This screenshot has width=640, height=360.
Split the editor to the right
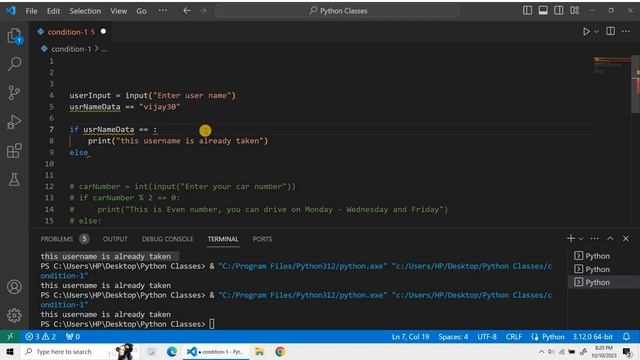tap(611, 31)
